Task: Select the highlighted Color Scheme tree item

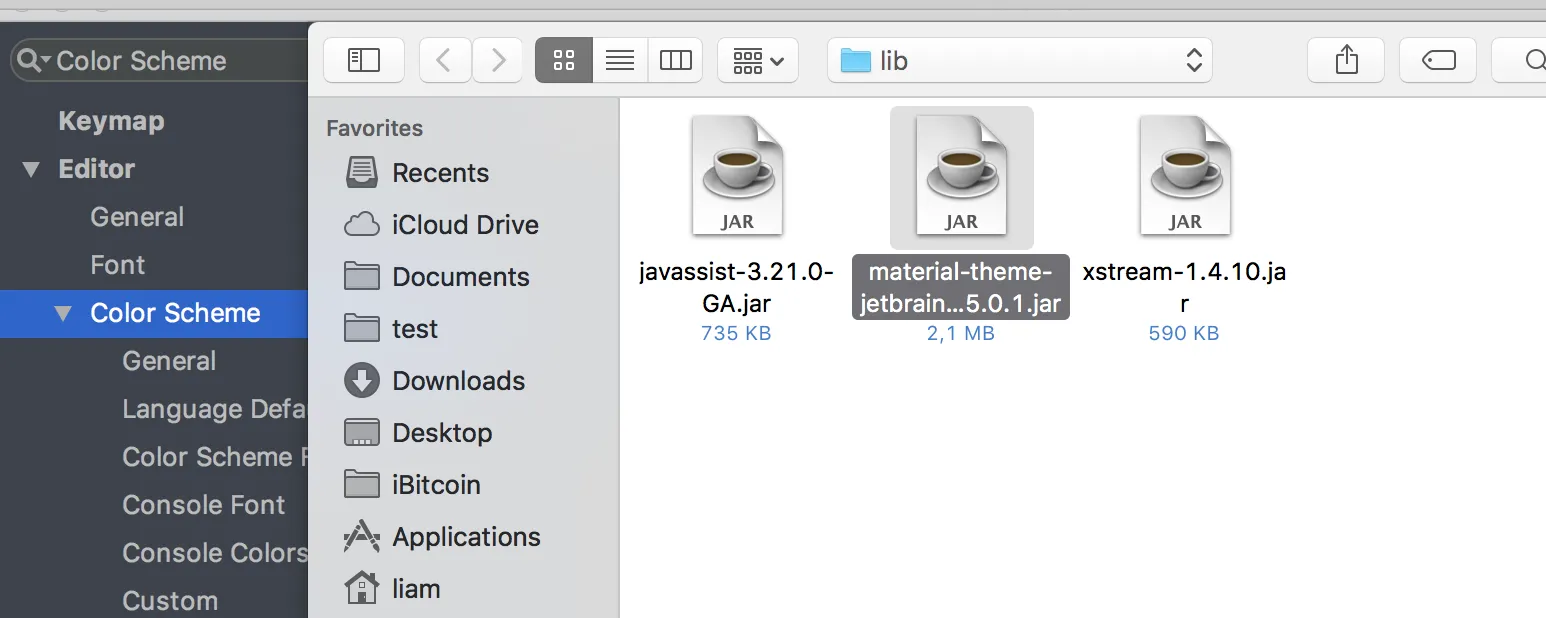Action: click(x=154, y=313)
